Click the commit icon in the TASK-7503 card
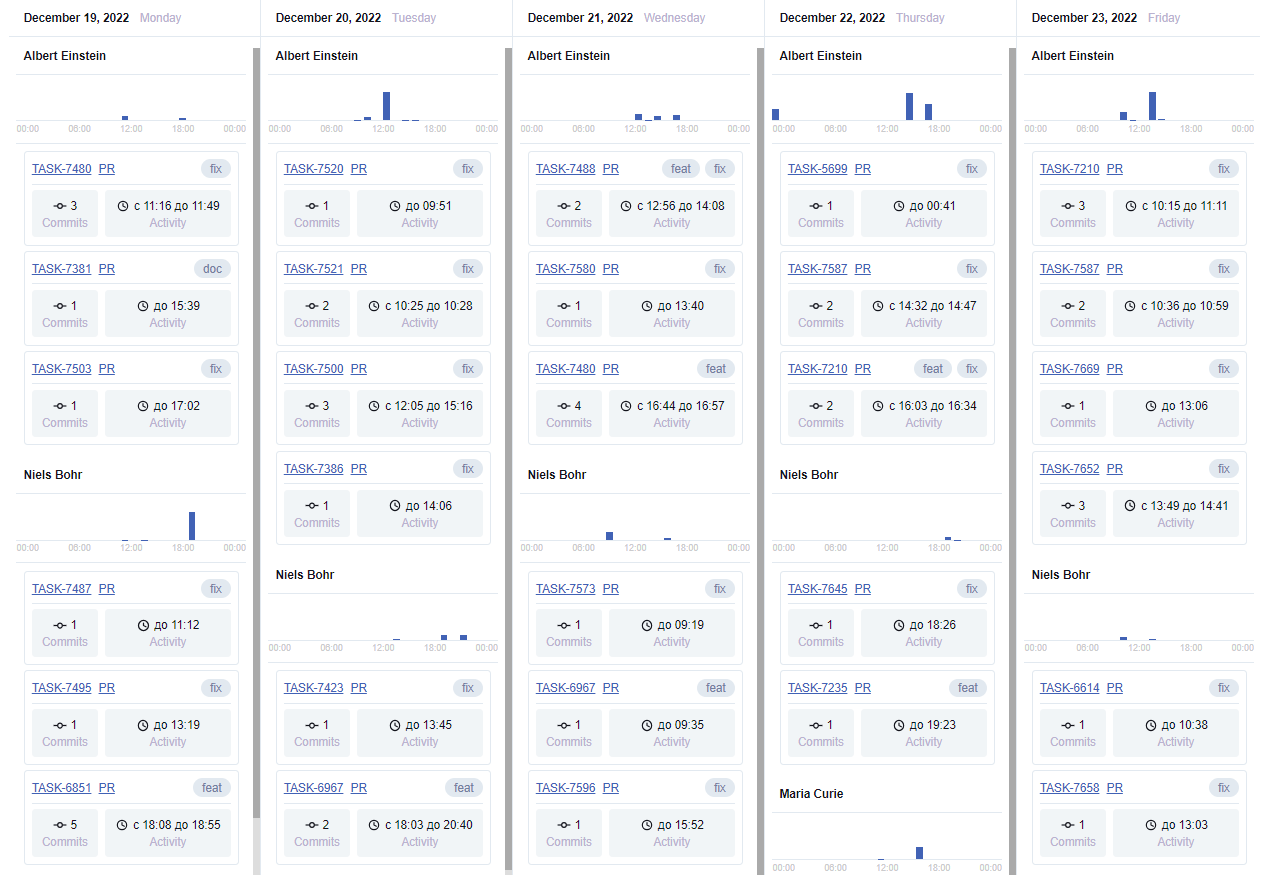 click(x=59, y=406)
